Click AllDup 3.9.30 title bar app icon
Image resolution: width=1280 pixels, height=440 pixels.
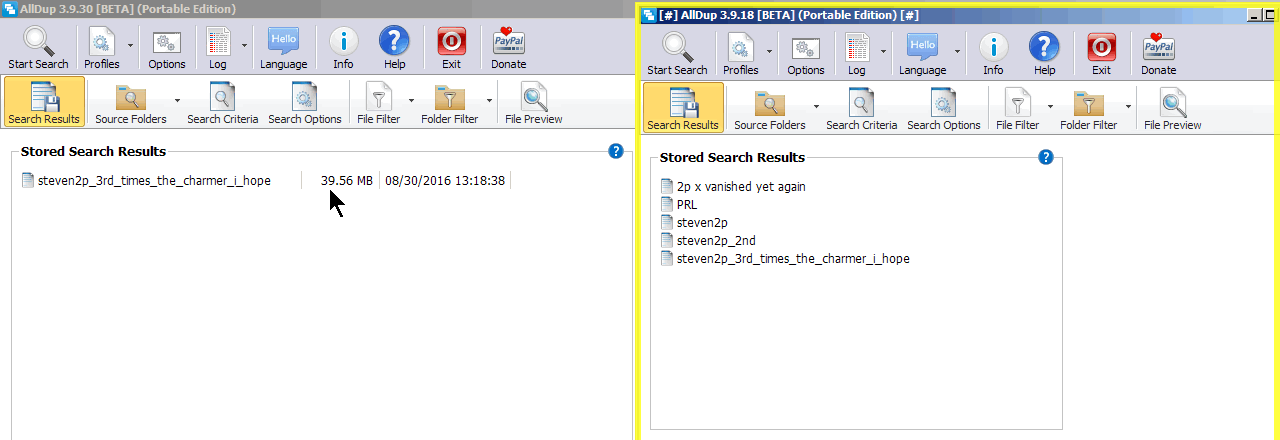(9, 9)
